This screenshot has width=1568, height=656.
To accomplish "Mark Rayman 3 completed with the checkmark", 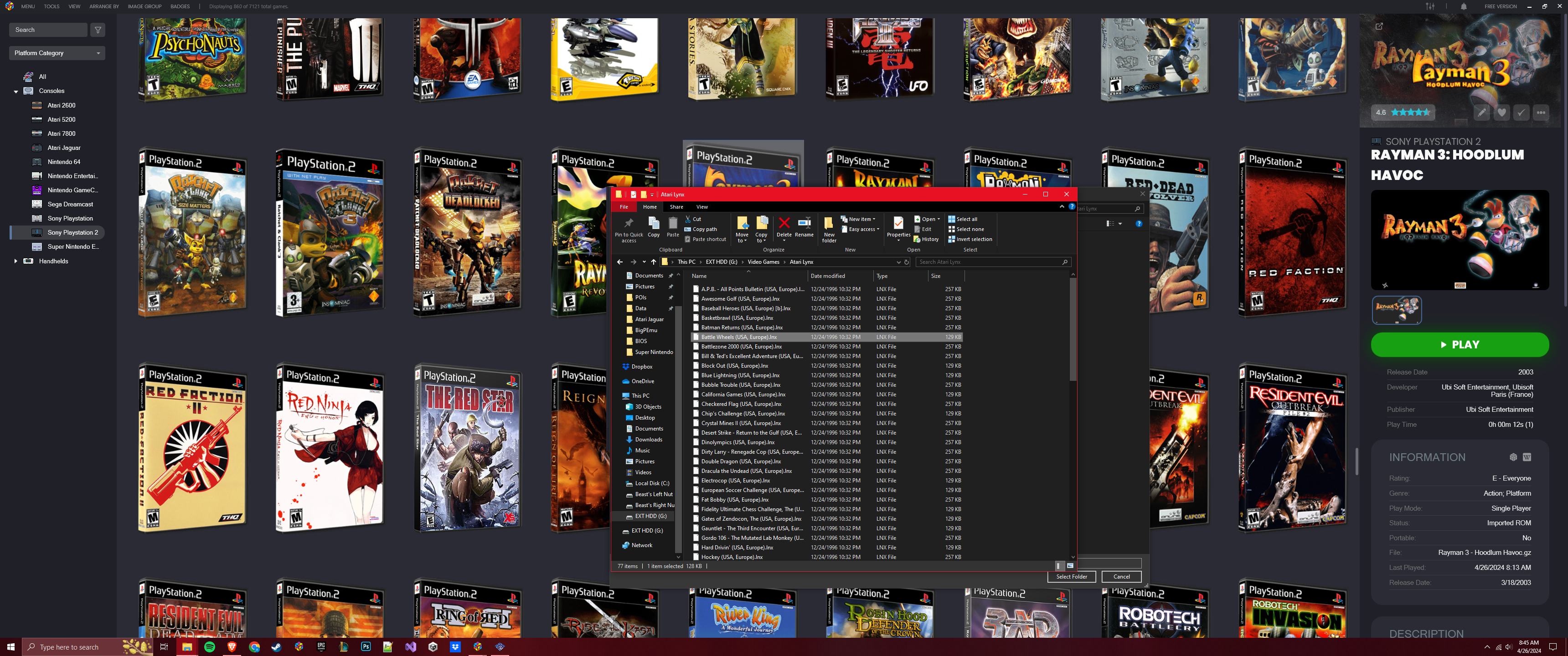I will point(1521,113).
